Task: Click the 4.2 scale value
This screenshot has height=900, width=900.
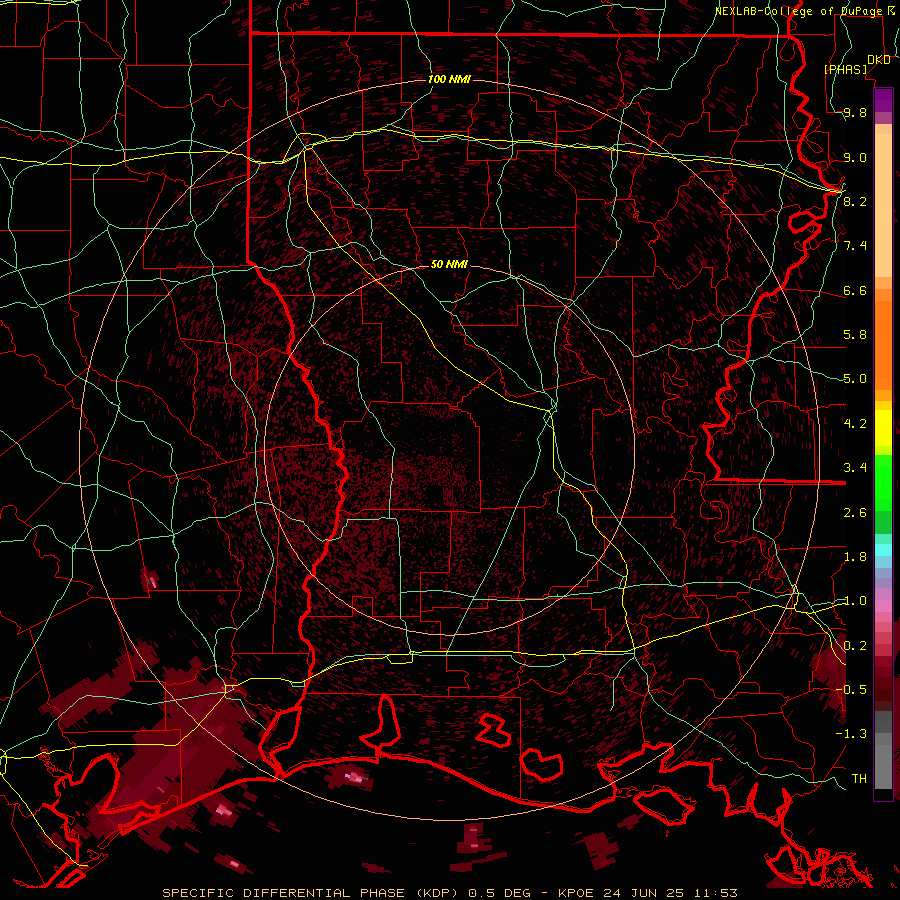Action: tap(855, 424)
